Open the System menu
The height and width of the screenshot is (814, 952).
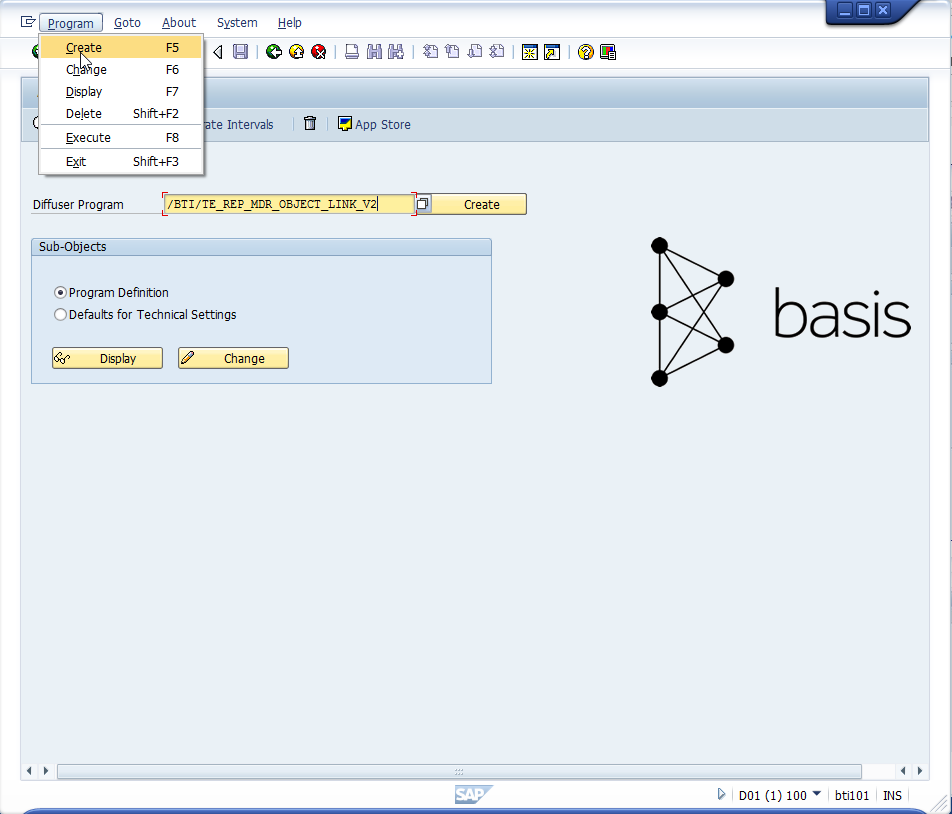pyautogui.click(x=237, y=22)
